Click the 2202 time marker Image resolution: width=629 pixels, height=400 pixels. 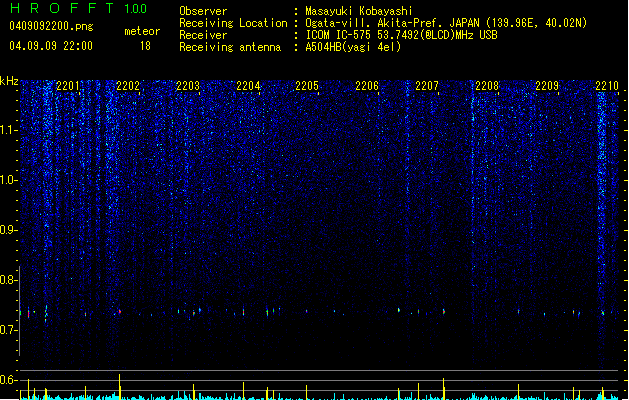point(128,86)
